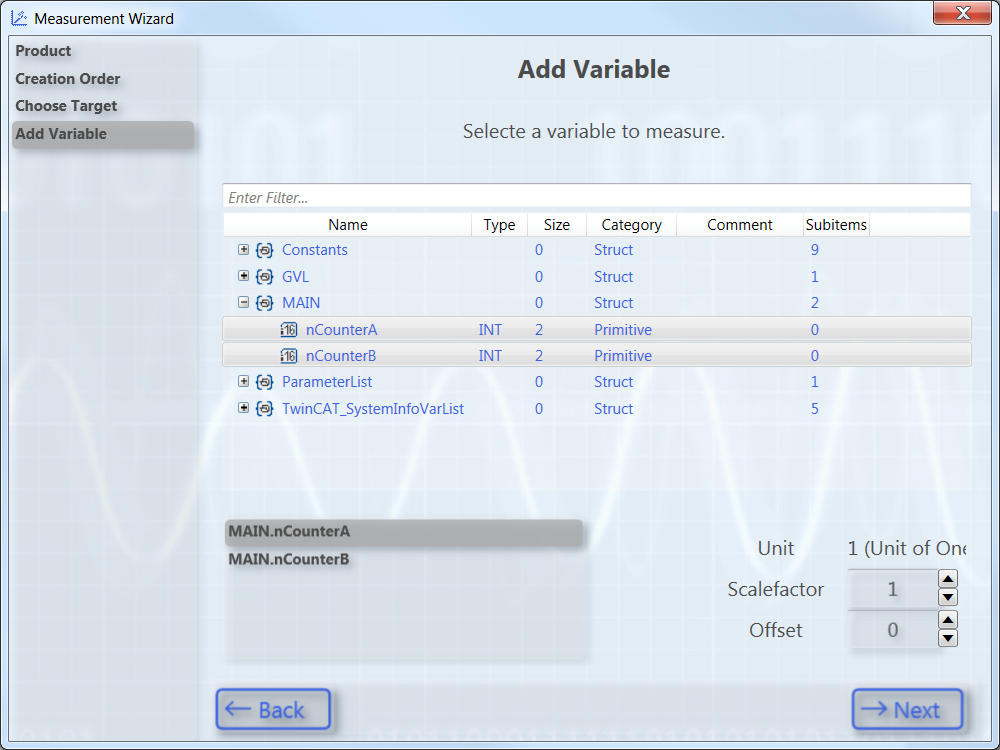Image resolution: width=1000 pixels, height=750 pixels.
Task: Click the Subitems value 2 of MAIN
Action: coord(814,303)
